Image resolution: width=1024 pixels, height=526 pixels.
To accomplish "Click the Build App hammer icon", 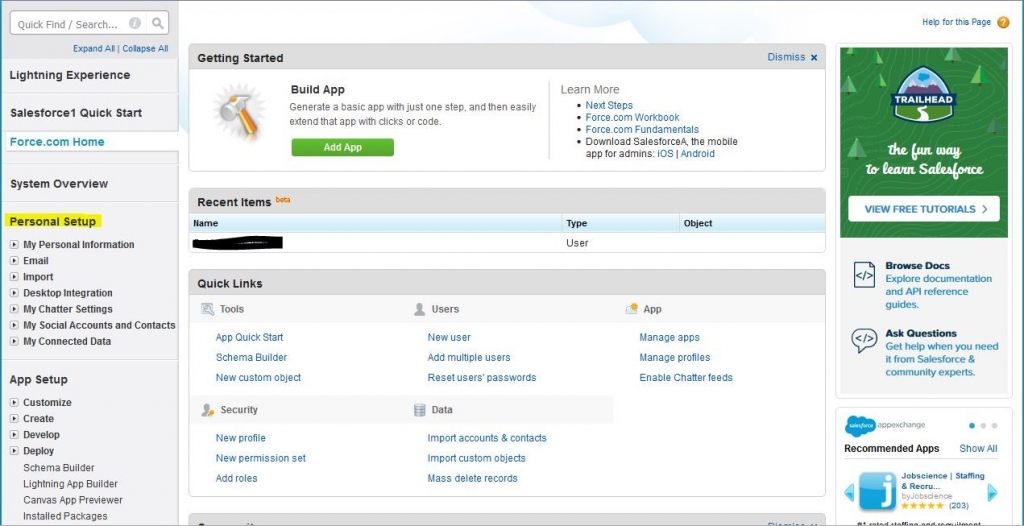I will (238, 110).
